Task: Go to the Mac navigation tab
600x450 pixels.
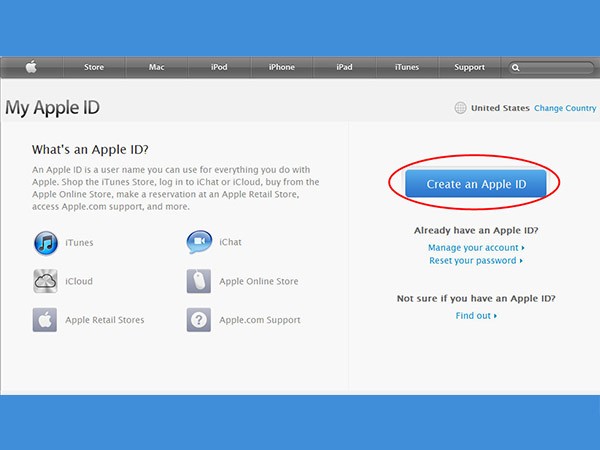Action: click(x=157, y=67)
